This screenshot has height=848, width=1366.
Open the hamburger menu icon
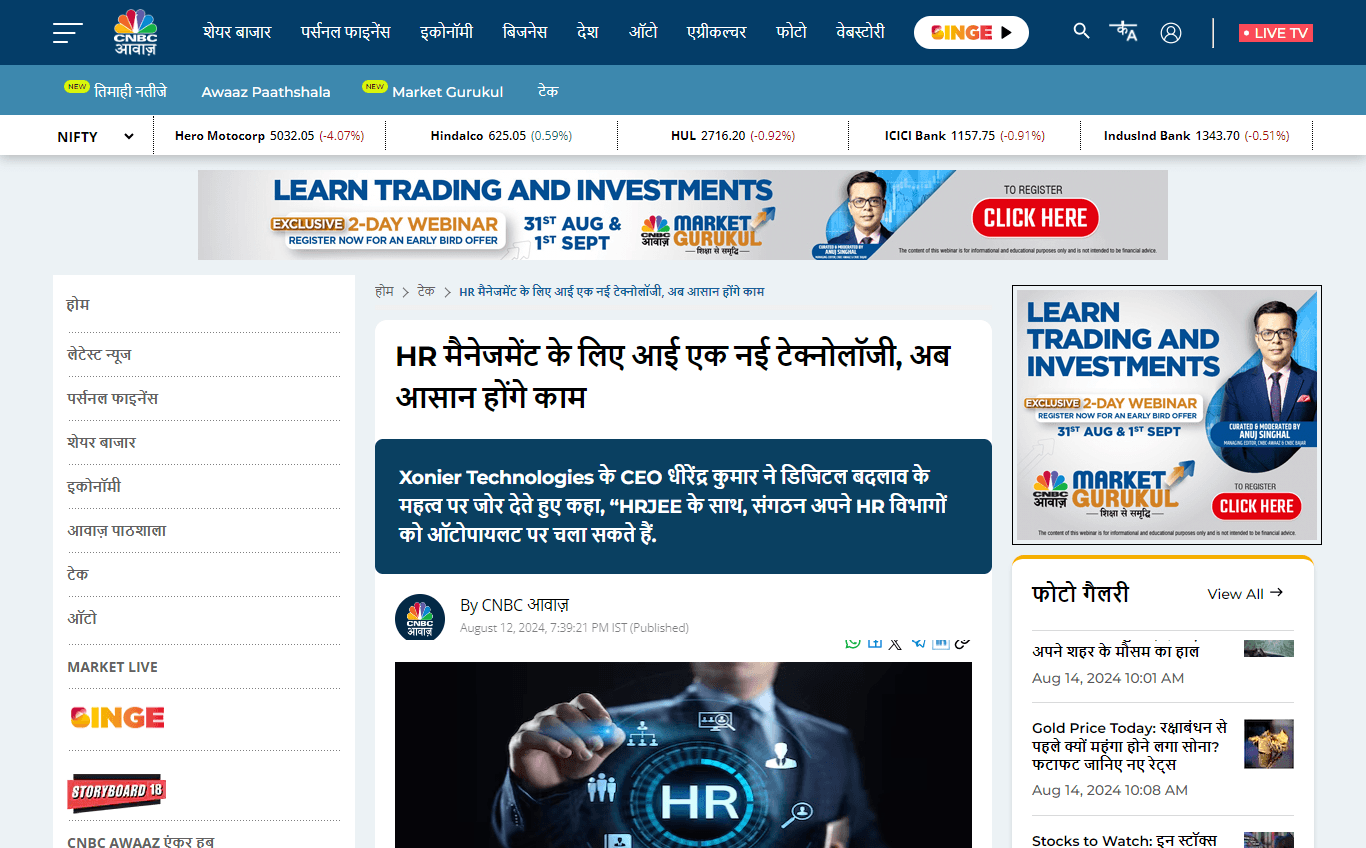(x=67, y=33)
